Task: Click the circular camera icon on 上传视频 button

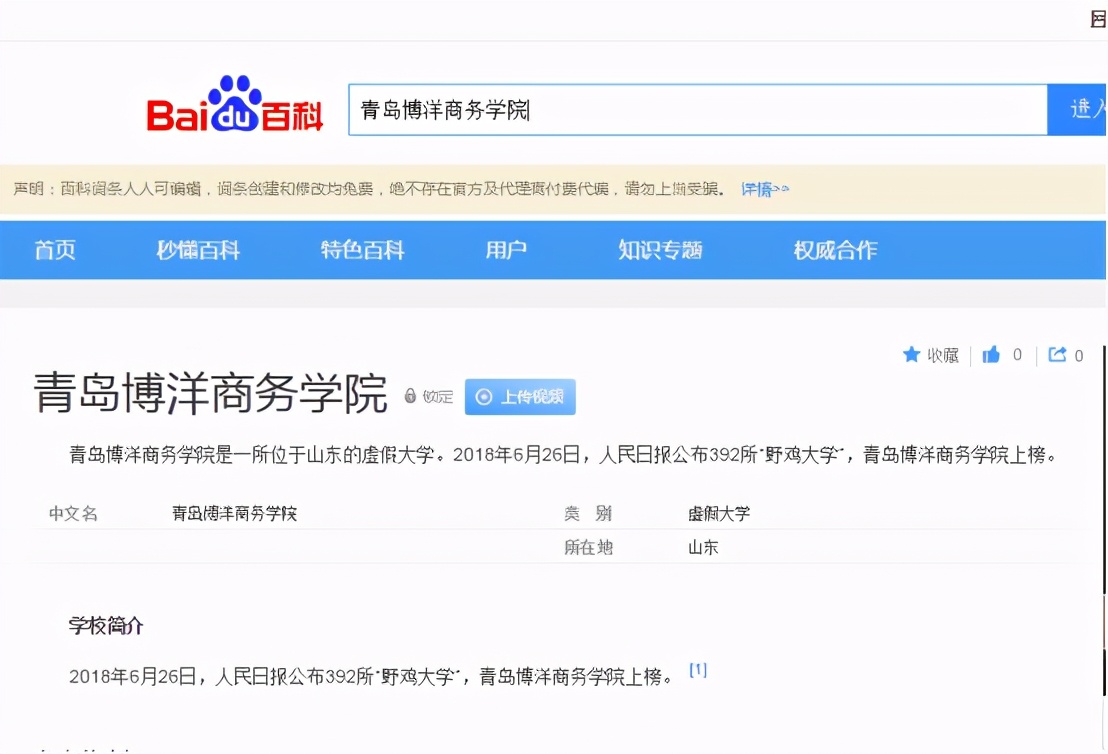Action: click(x=483, y=397)
